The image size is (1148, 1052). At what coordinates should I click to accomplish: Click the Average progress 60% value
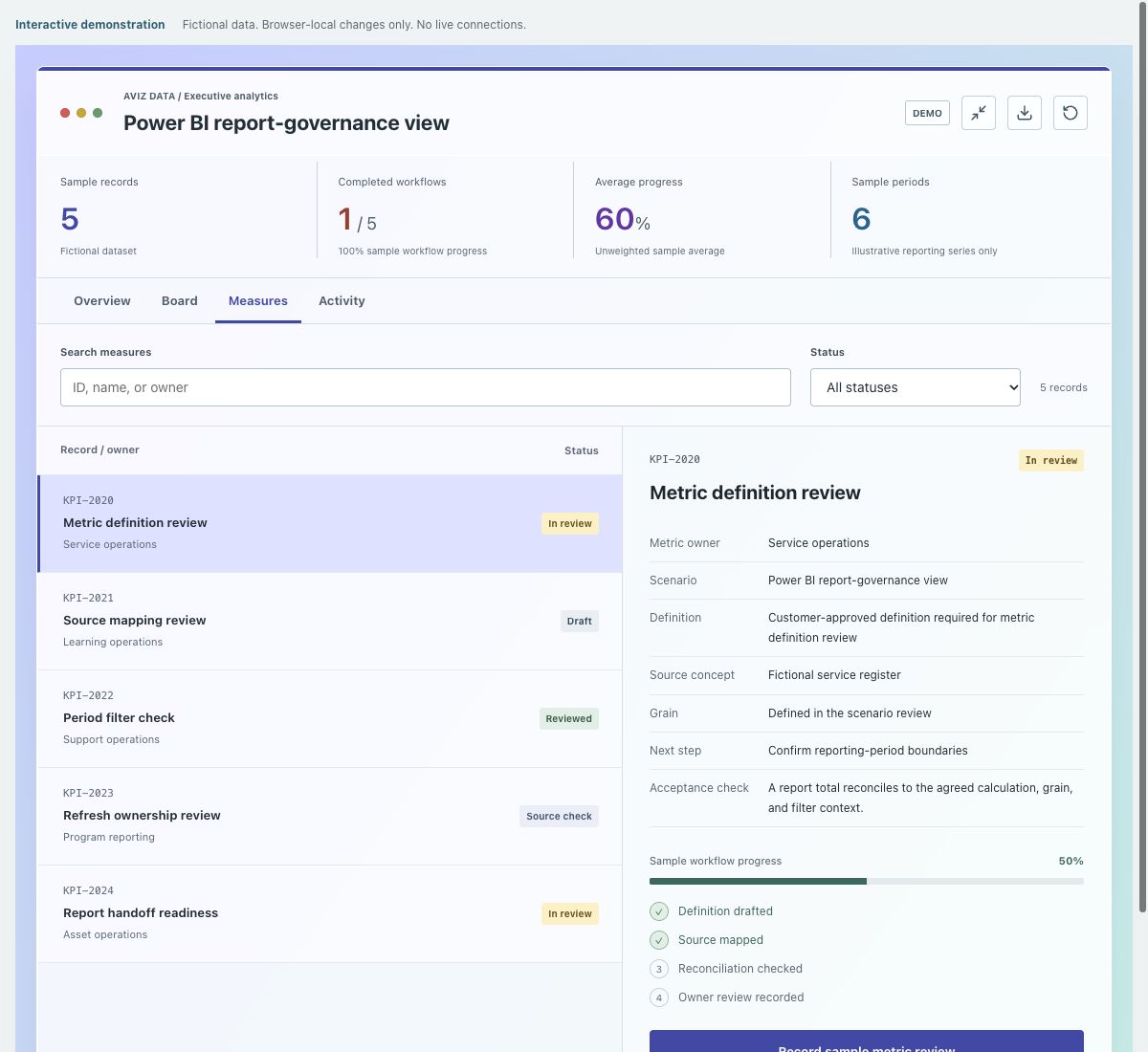click(623, 219)
